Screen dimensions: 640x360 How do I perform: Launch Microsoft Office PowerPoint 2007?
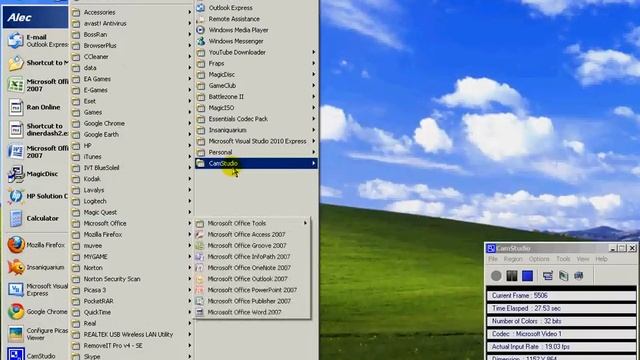[x=252, y=290]
